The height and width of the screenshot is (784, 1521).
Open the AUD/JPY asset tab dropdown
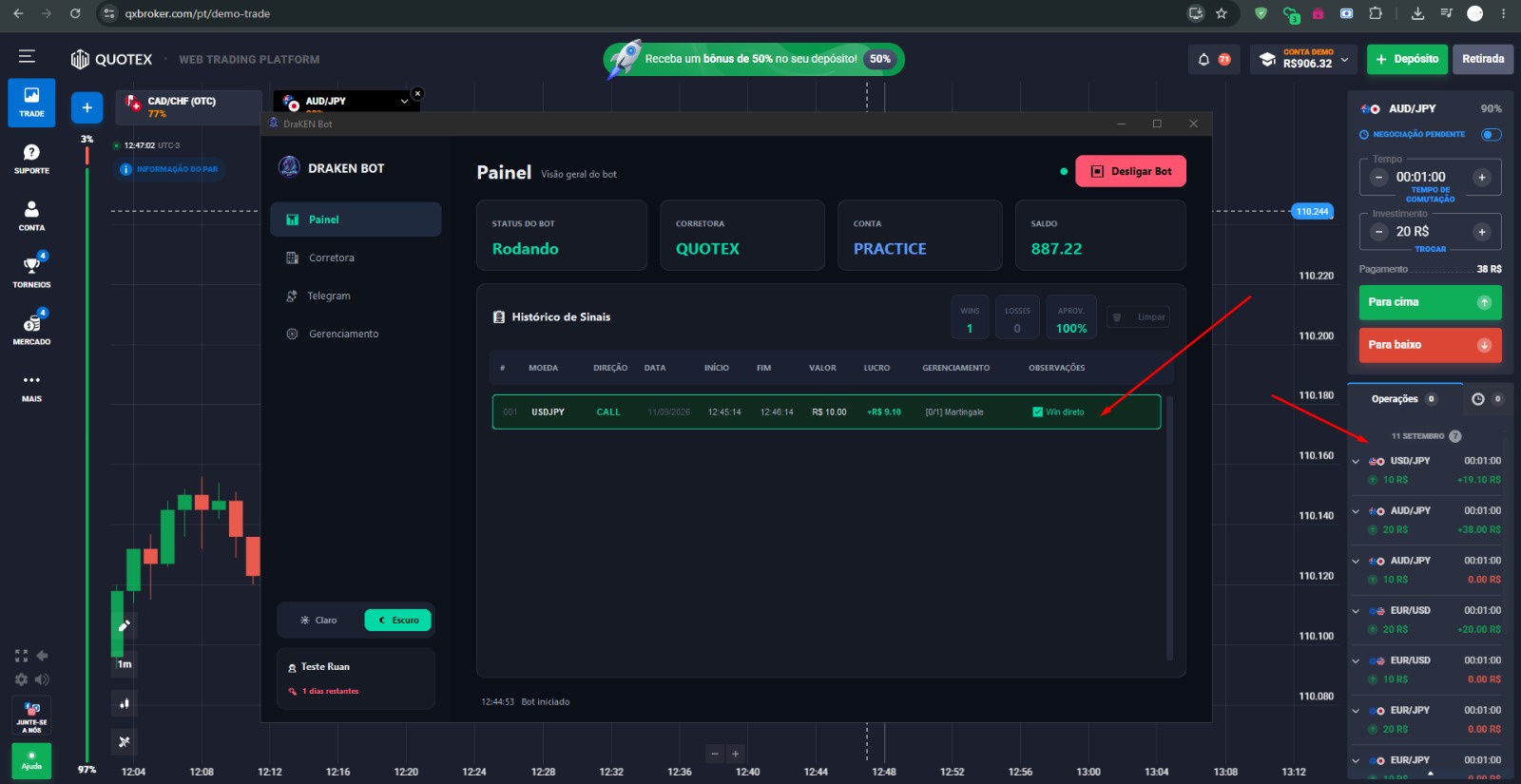[x=404, y=101]
